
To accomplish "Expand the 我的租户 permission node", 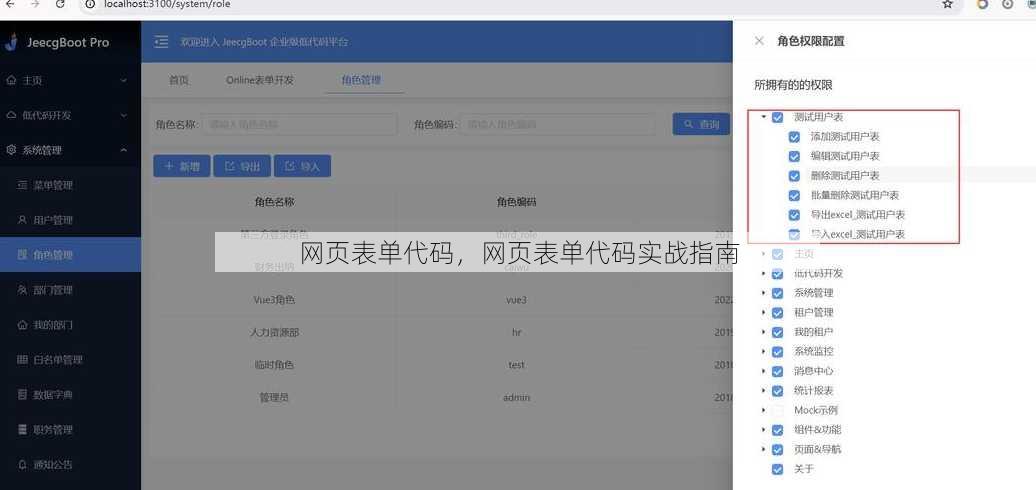I will 763,332.
